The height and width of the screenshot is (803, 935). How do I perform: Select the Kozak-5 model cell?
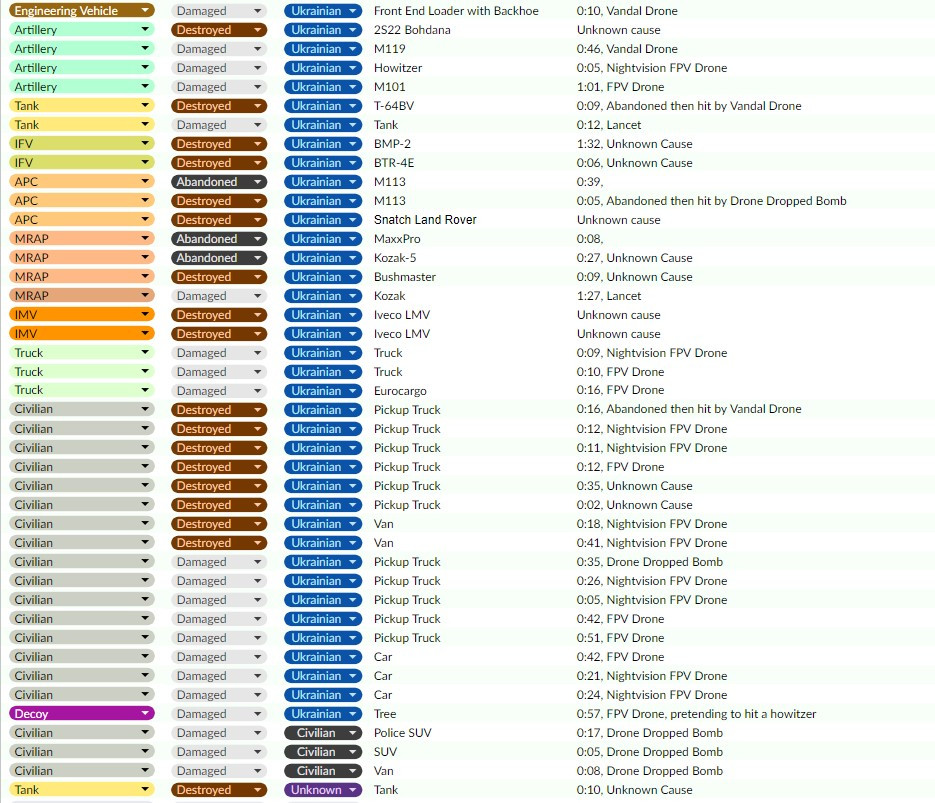coord(395,258)
